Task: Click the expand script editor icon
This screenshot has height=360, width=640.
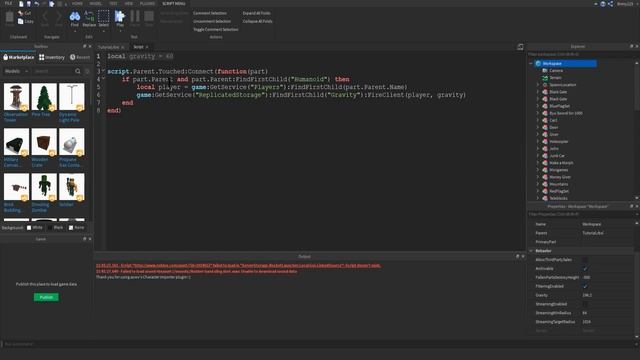Action: (x=520, y=47)
